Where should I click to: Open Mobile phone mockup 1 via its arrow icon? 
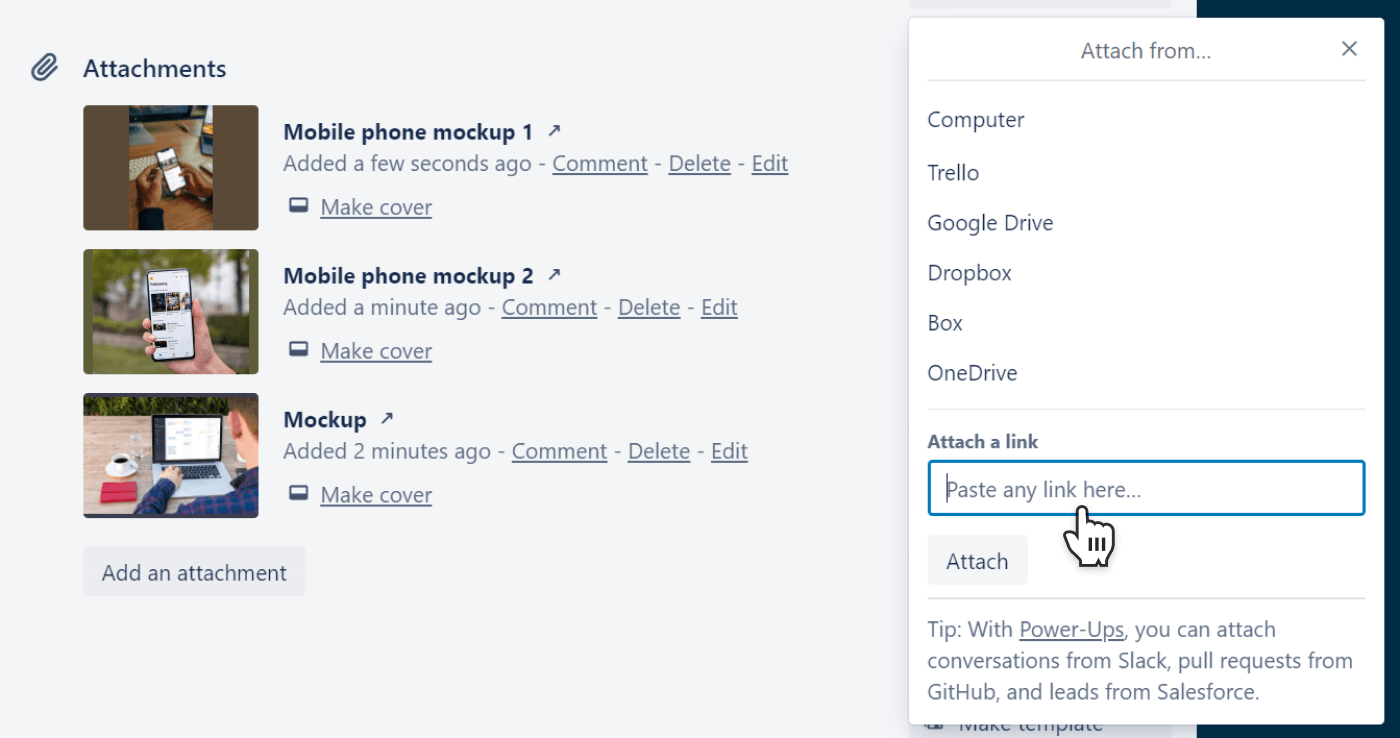click(x=555, y=129)
